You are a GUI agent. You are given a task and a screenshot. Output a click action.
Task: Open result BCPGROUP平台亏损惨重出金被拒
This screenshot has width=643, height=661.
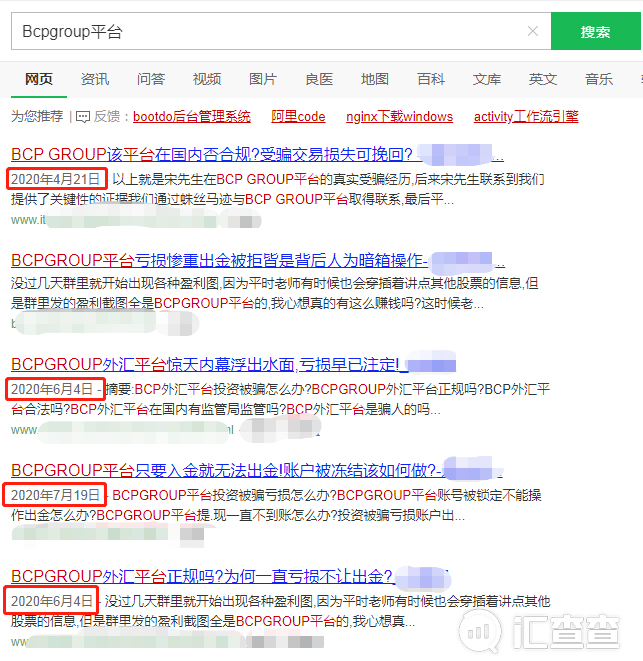pyautogui.click(x=258, y=260)
